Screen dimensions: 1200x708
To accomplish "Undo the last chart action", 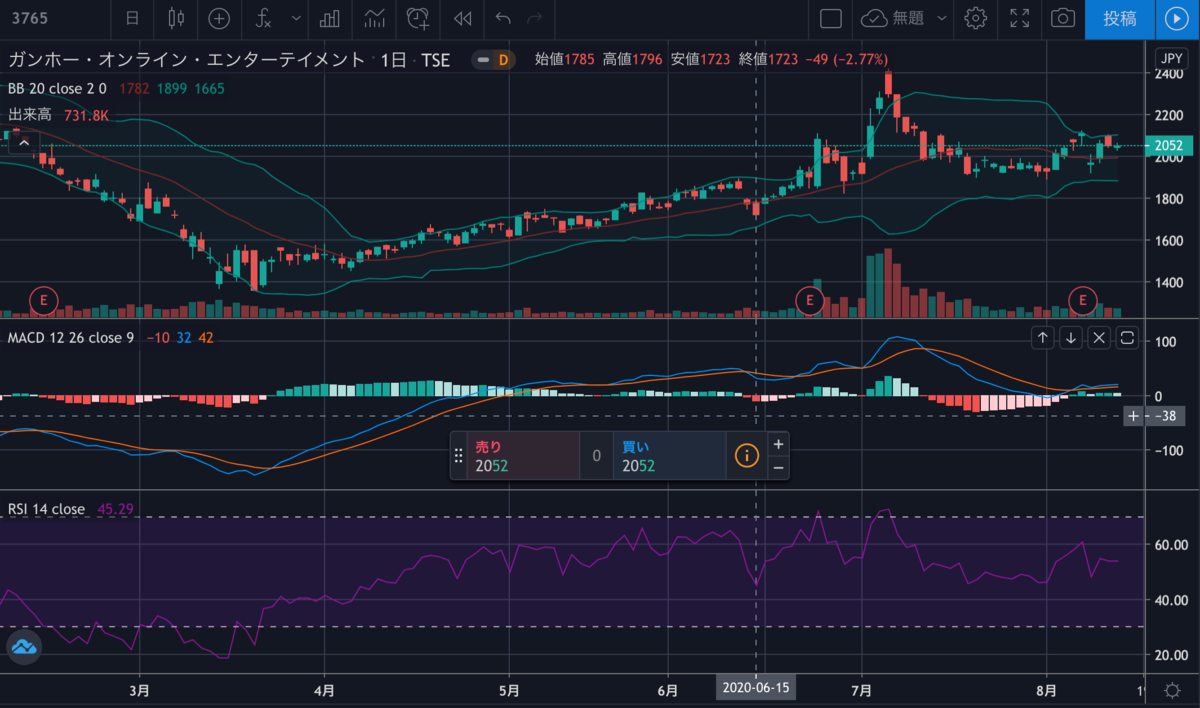I will point(503,18).
